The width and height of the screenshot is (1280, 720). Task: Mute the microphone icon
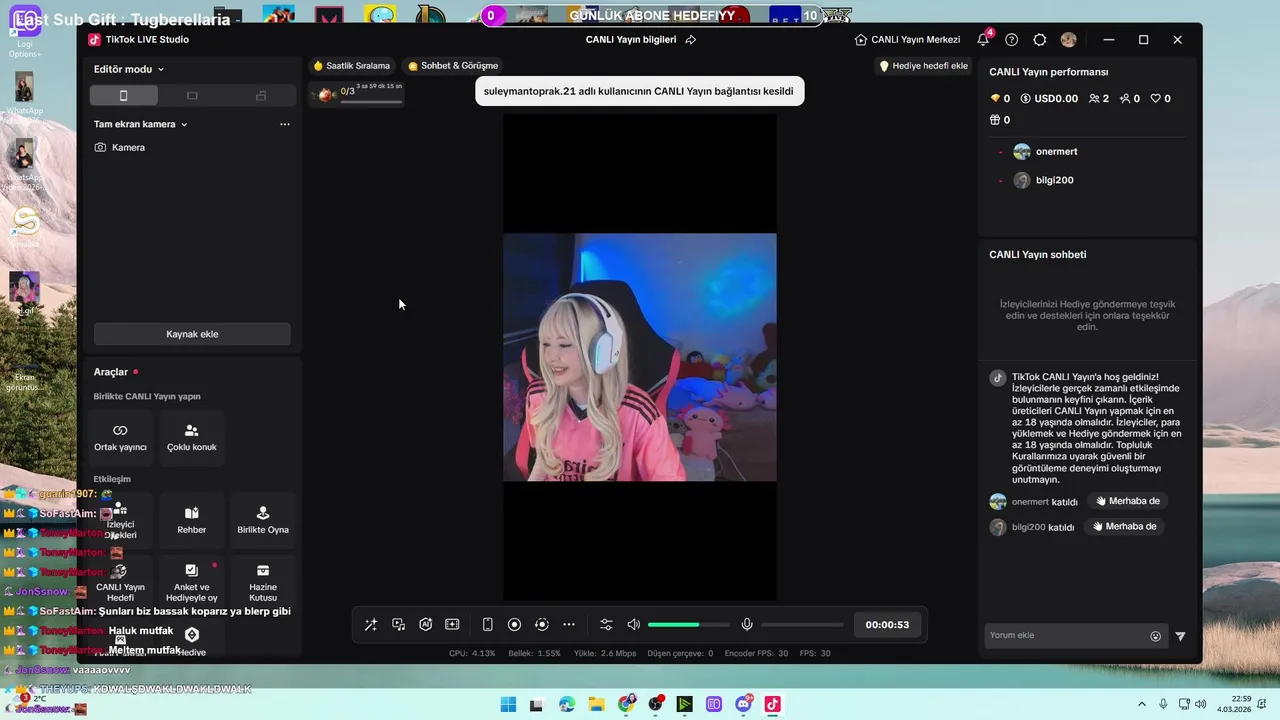click(x=746, y=625)
